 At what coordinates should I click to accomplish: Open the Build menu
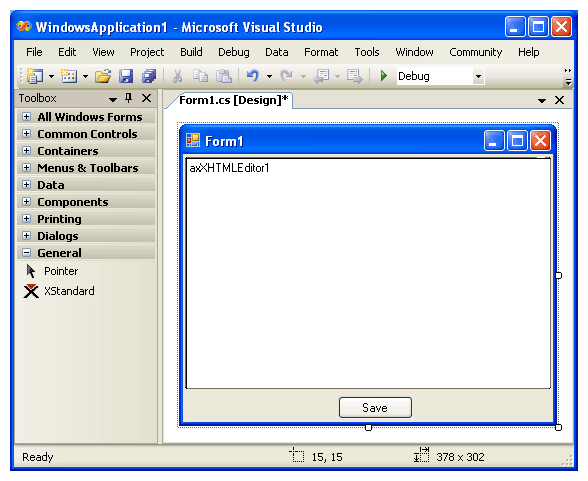[x=191, y=52]
